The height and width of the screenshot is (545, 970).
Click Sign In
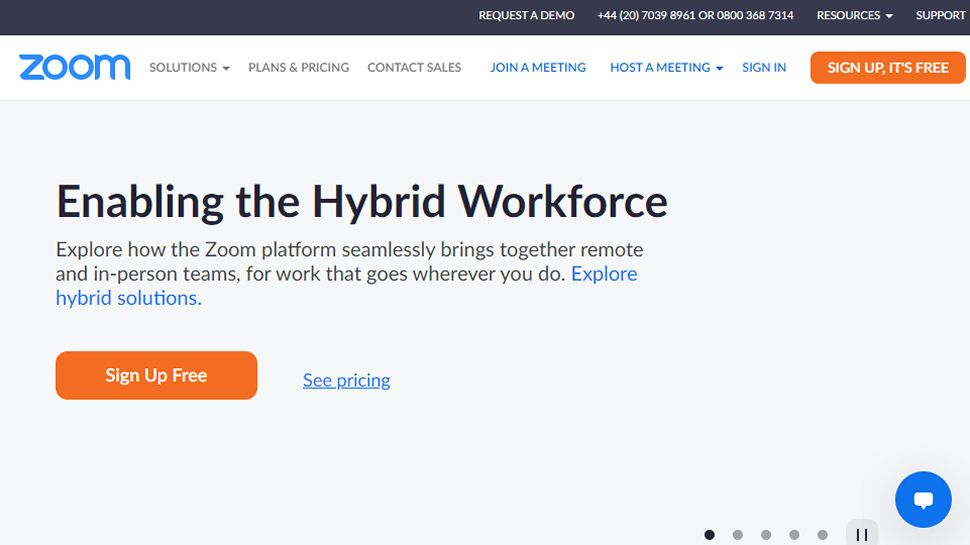pos(764,67)
